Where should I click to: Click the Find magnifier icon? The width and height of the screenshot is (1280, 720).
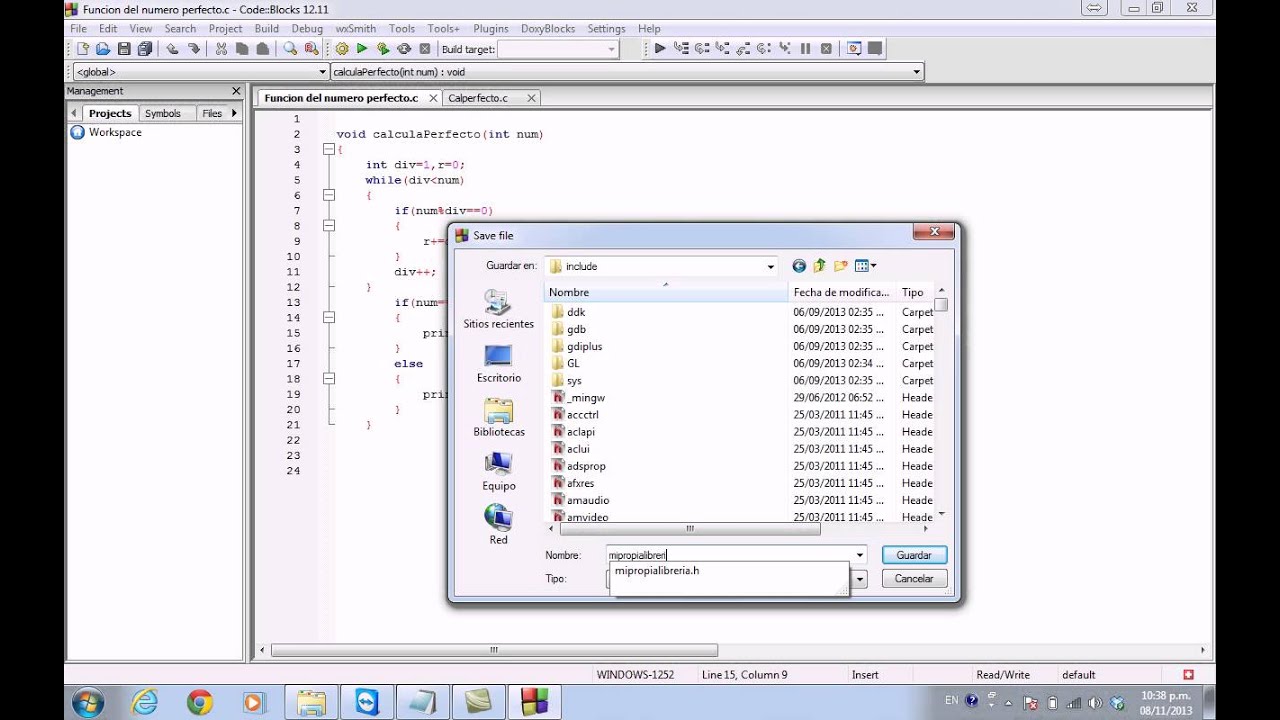point(290,49)
